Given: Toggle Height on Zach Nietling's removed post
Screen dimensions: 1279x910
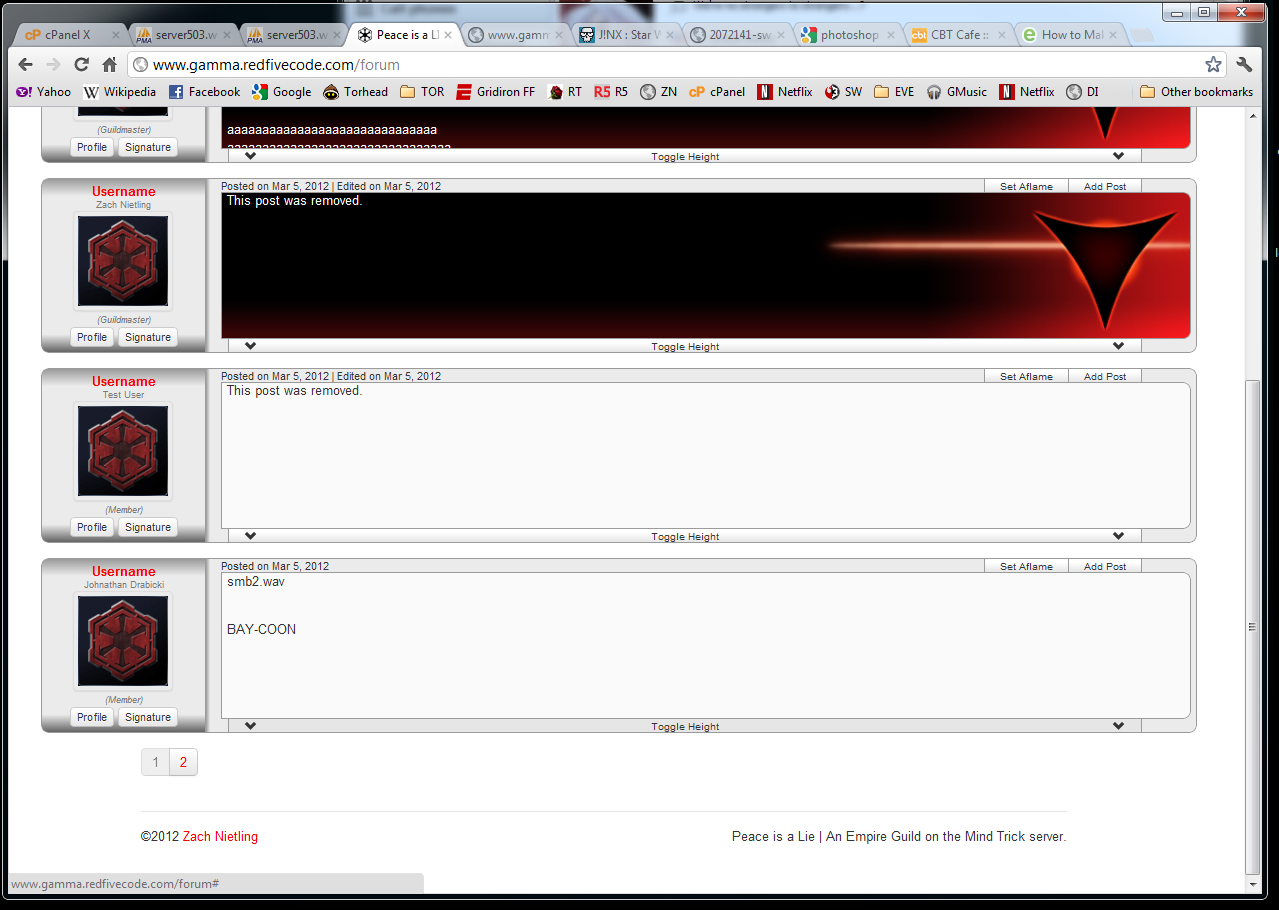Looking at the screenshot, I should click(685, 347).
